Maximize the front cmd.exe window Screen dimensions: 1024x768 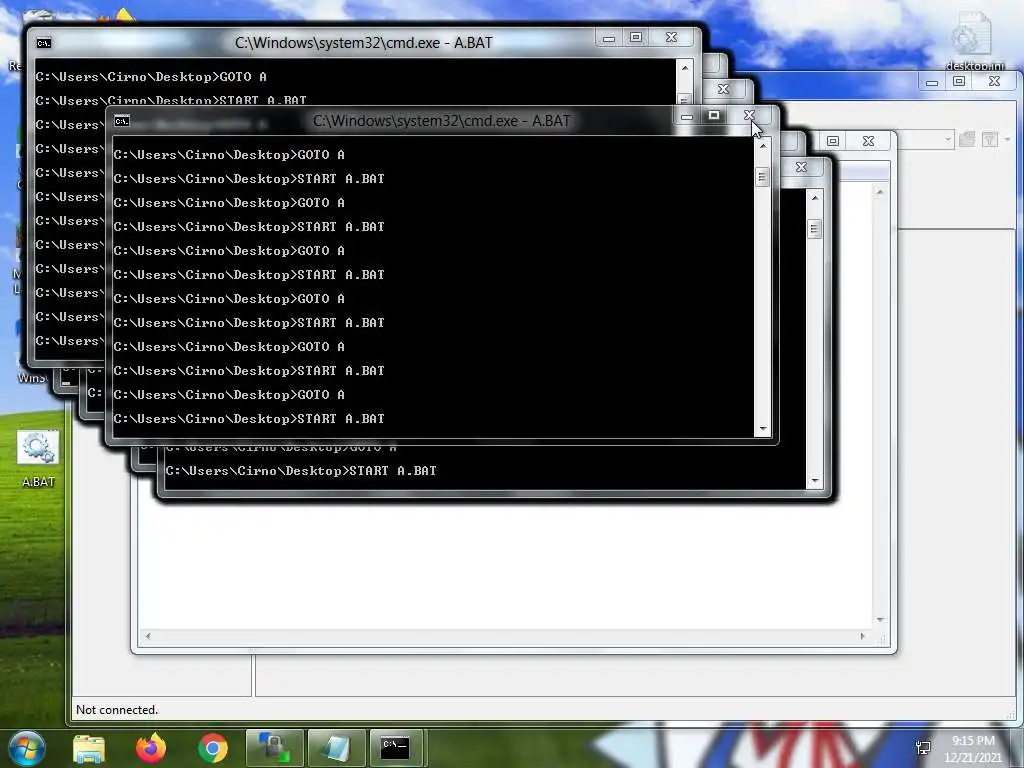(x=714, y=116)
